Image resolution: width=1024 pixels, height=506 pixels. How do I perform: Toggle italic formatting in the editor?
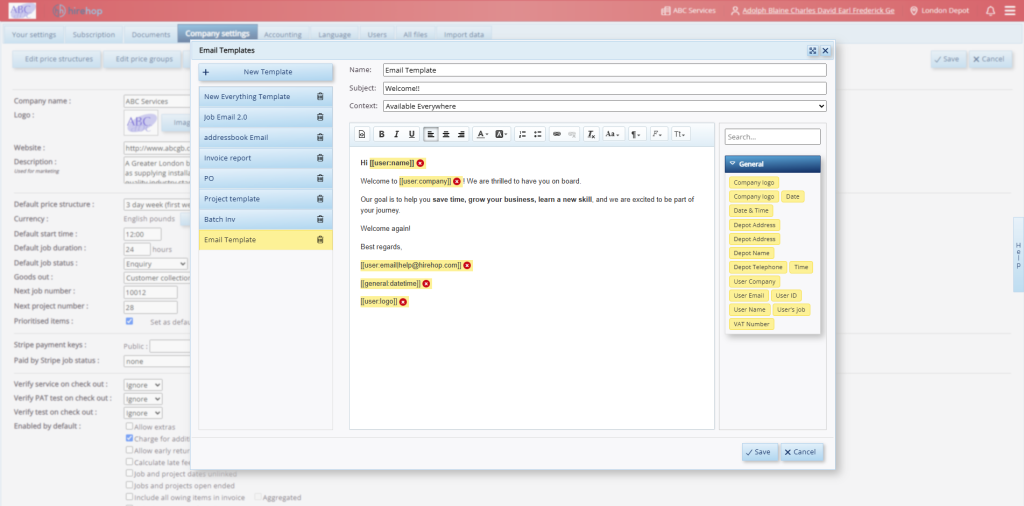point(396,134)
